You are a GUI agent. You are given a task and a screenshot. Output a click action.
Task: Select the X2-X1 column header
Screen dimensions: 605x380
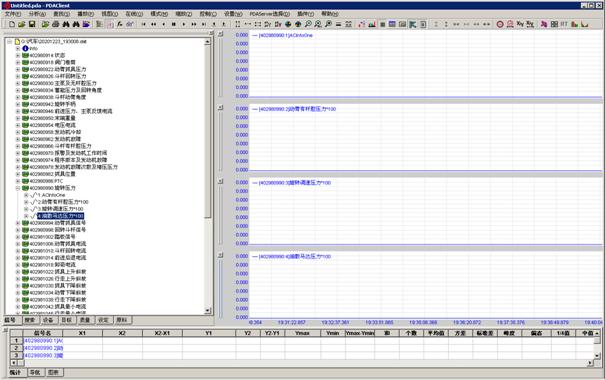(162, 333)
